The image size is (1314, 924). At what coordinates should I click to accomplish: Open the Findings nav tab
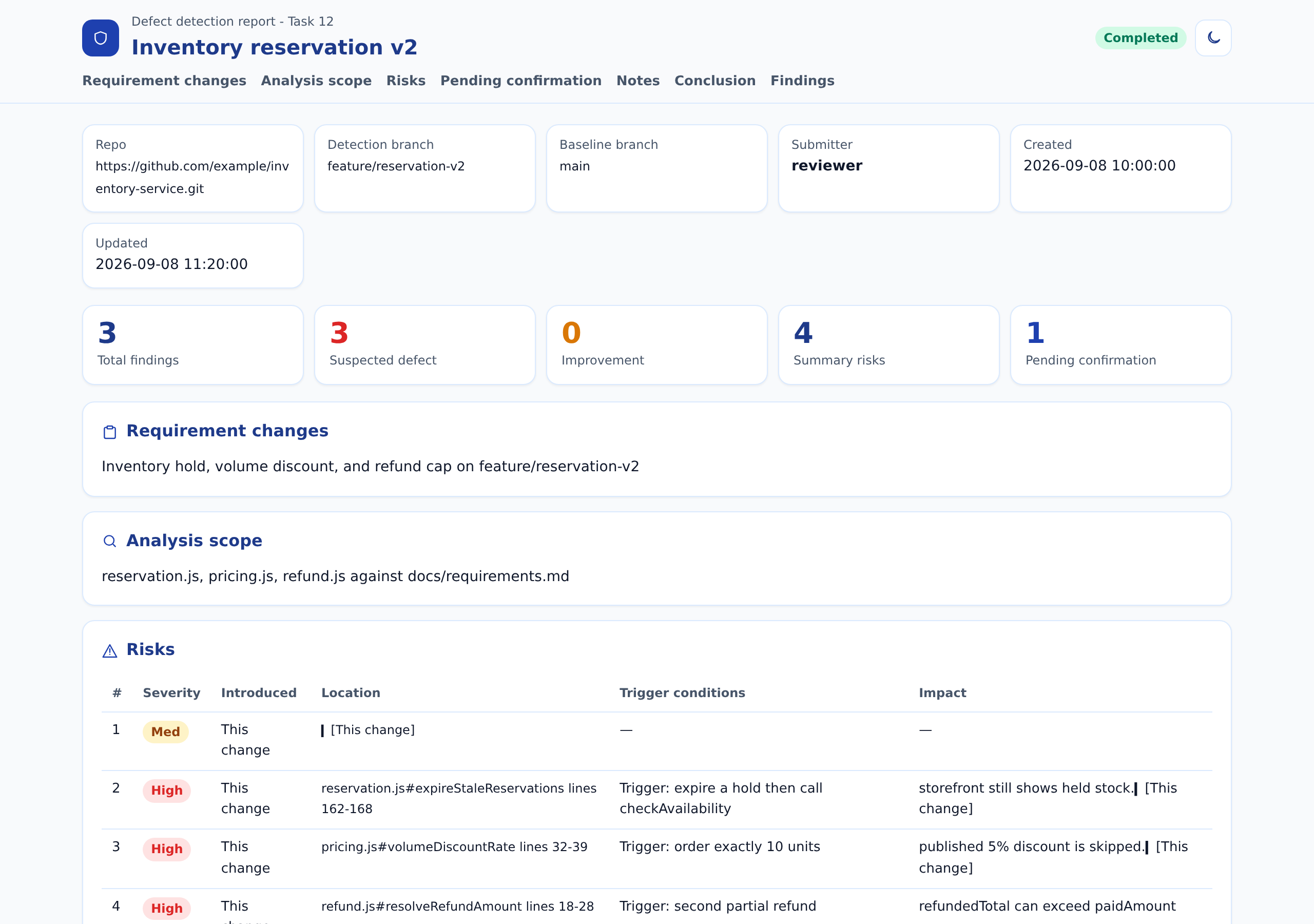pos(802,81)
